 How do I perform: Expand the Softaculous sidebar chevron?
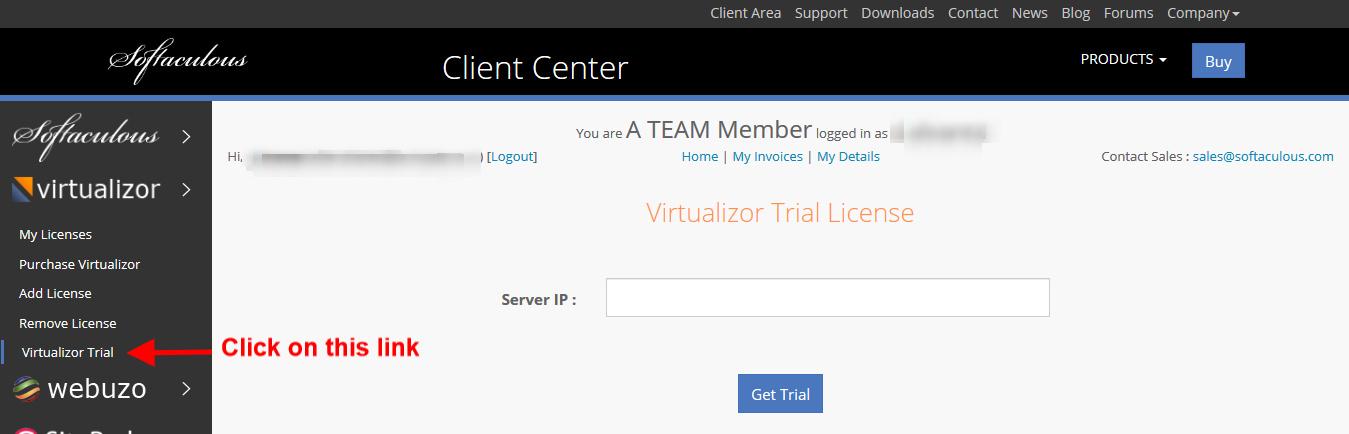point(186,136)
